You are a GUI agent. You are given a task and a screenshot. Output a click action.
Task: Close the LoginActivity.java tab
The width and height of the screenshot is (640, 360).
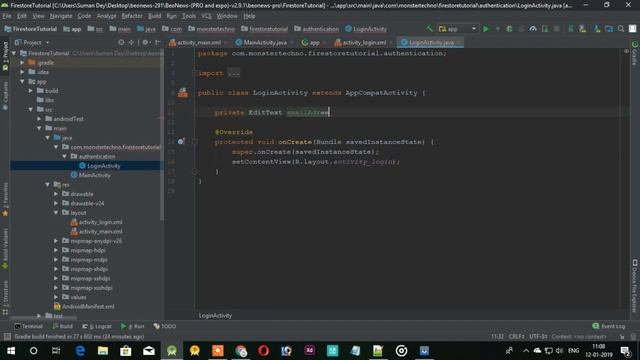click(x=459, y=42)
